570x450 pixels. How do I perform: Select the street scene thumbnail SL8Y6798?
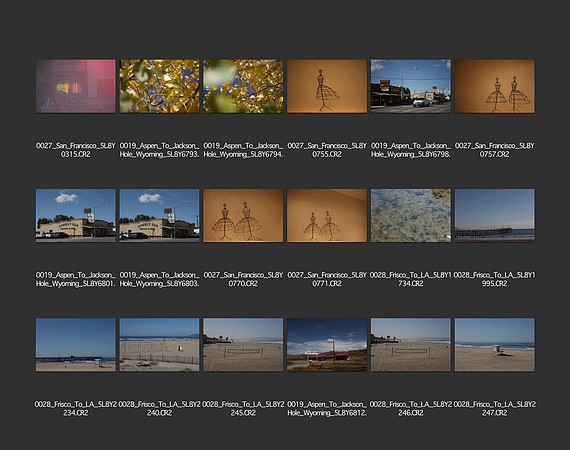(x=411, y=87)
